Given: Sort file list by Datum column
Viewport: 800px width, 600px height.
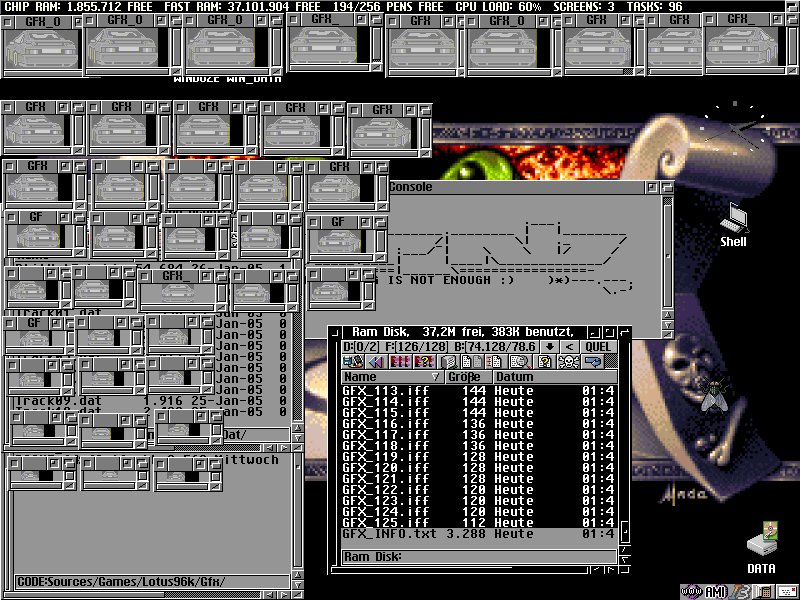Looking at the screenshot, I should pyautogui.click(x=555, y=377).
